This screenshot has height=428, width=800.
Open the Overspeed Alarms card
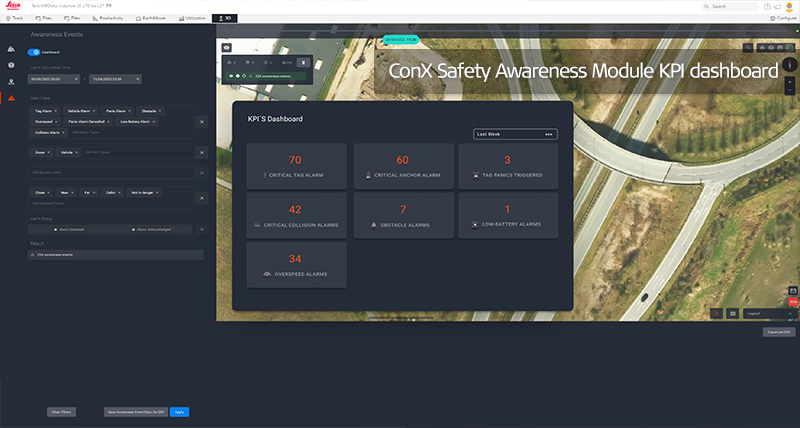(x=296, y=265)
